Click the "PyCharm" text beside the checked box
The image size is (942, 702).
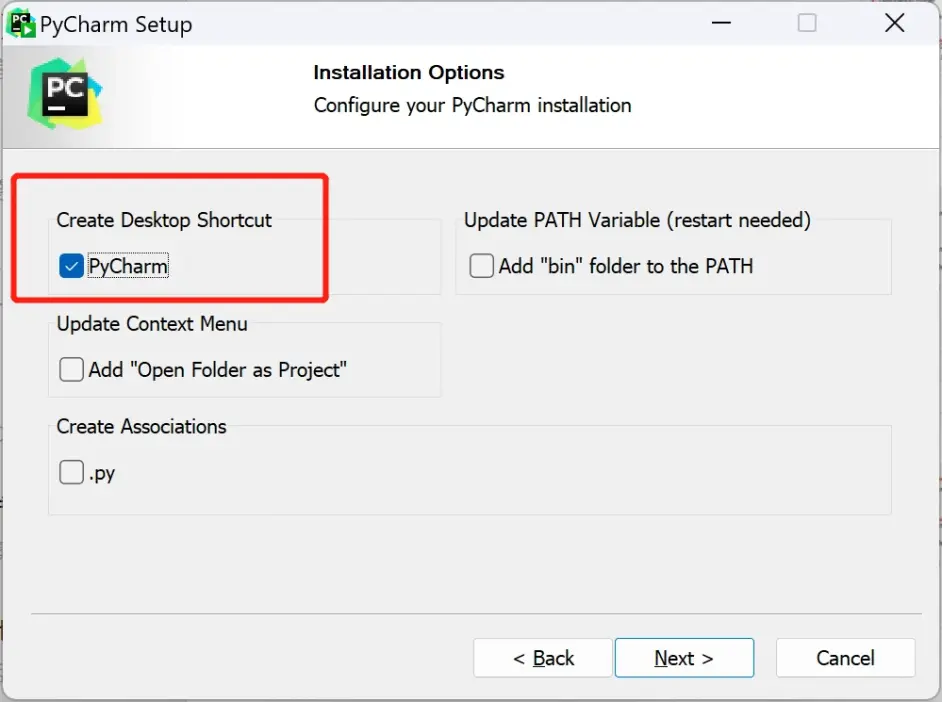click(x=128, y=266)
